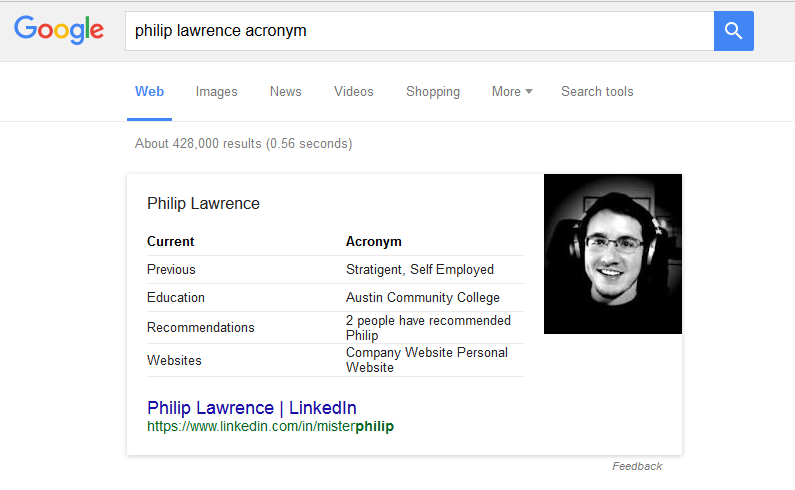Click 'Austin Community College' in Education row

click(422, 298)
